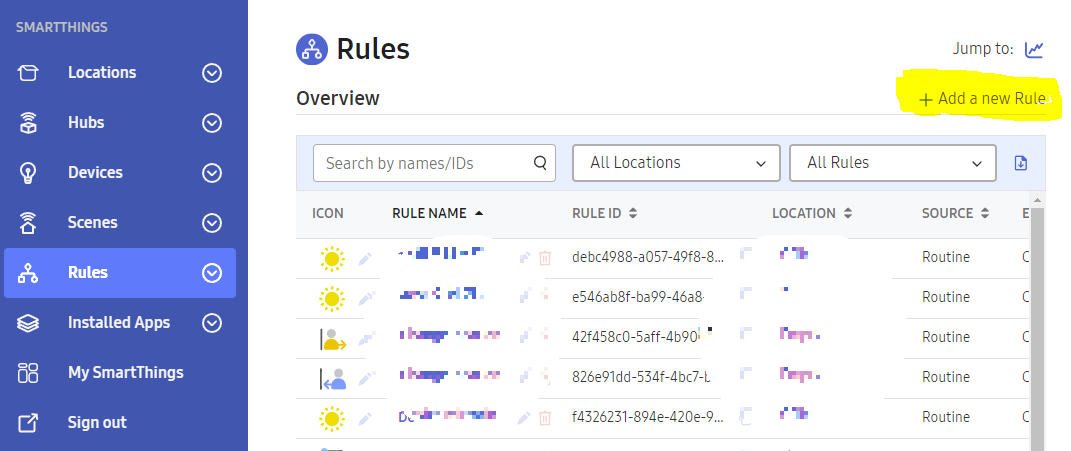Viewport: 1071px width, 451px height.
Task: Click Add a new Rule
Action: pyautogui.click(x=982, y=99)
